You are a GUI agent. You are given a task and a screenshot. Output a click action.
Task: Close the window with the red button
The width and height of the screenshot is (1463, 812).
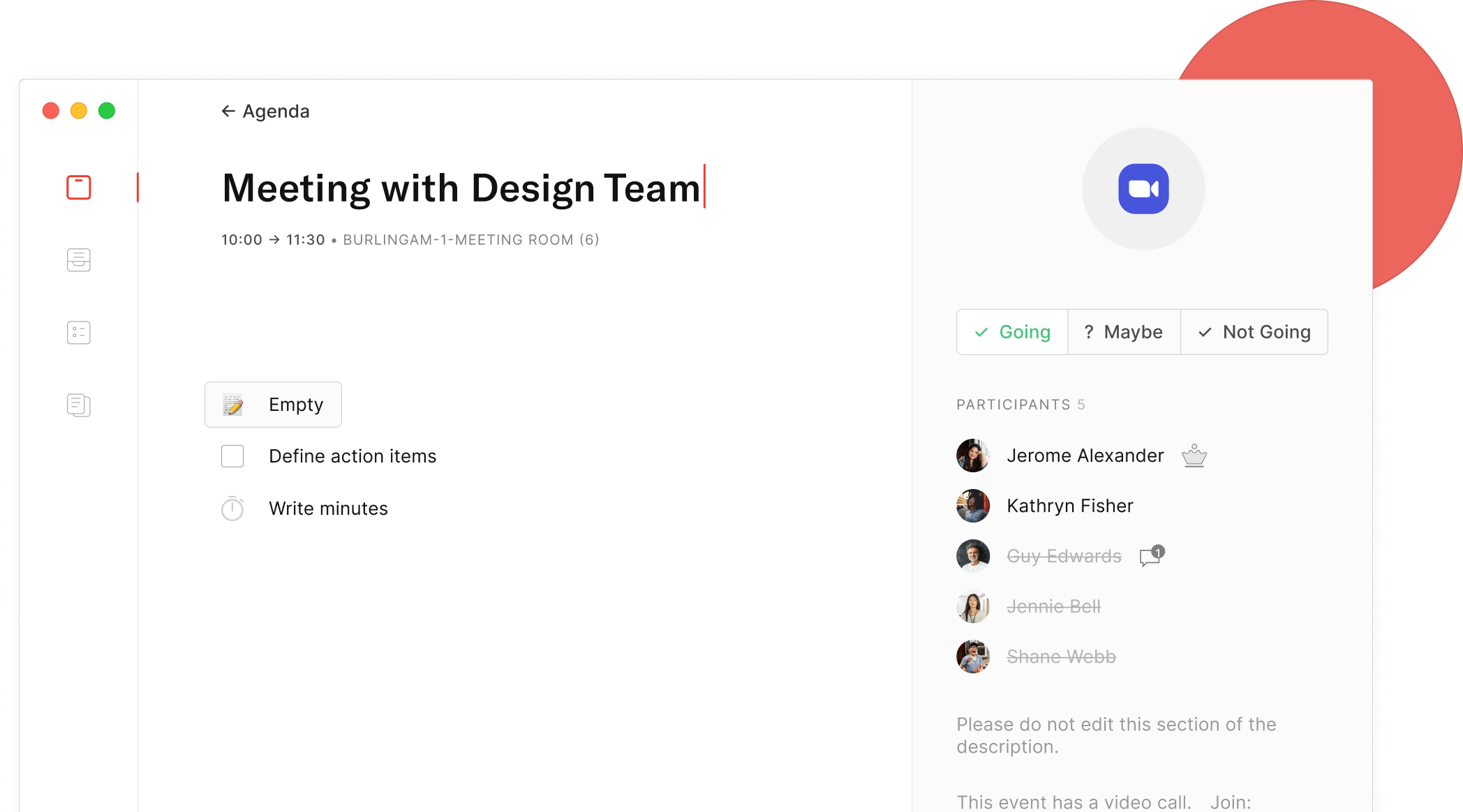point(51,111)
